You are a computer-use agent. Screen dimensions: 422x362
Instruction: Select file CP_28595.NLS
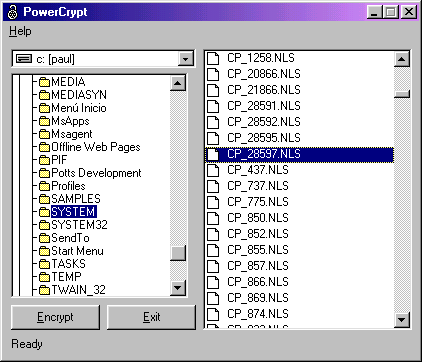(x=264, y=138)
